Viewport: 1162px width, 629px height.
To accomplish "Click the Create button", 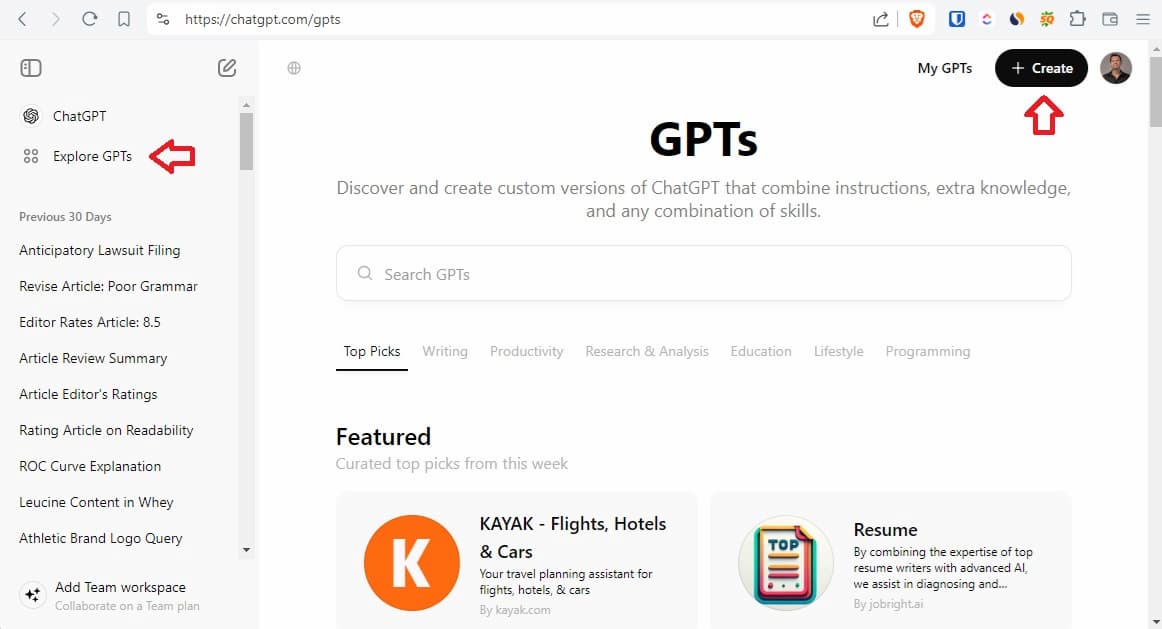I will (x=1041, y=68).
